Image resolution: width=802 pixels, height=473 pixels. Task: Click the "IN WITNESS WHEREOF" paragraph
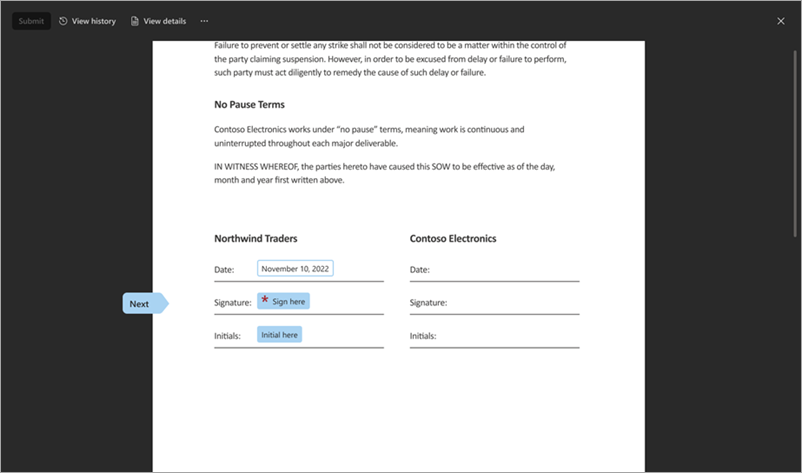384,173
